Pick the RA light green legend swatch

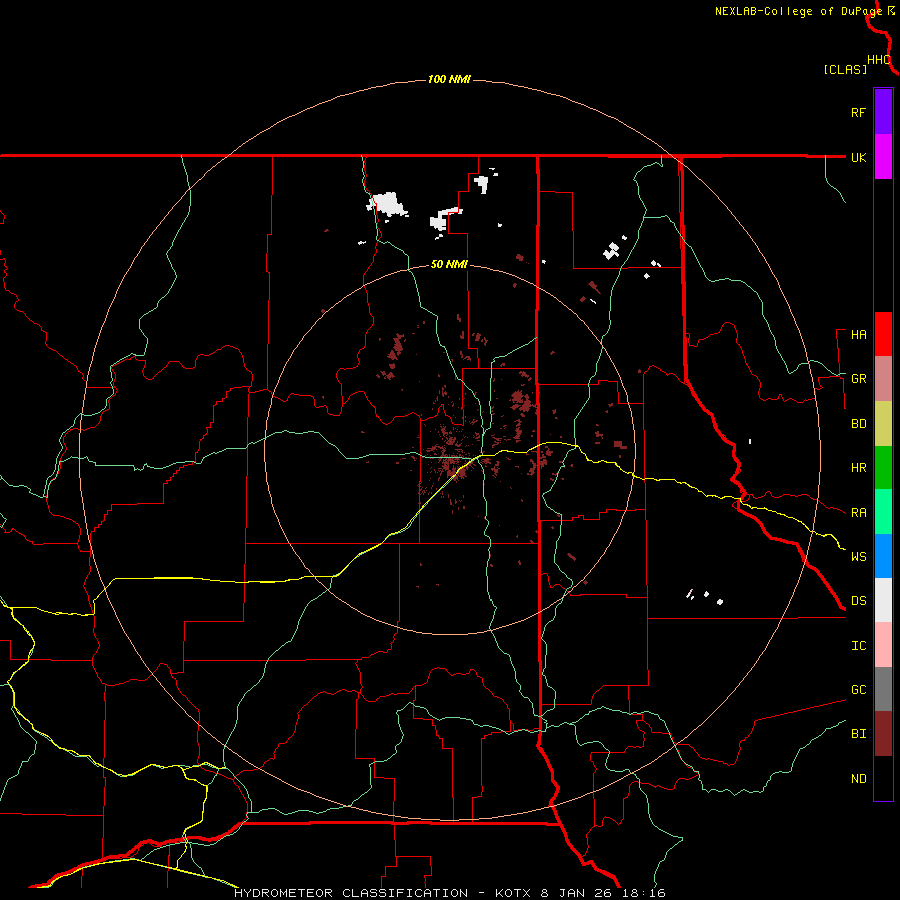coord(883,512)
